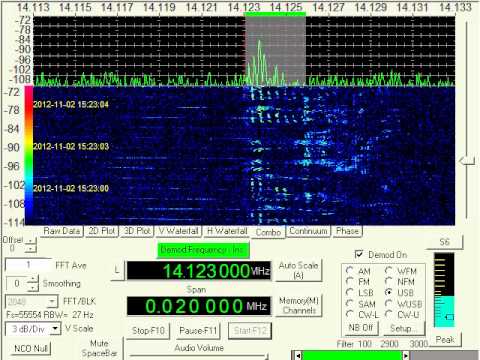Stop capture with Stop-F10 button

(148, 331)
